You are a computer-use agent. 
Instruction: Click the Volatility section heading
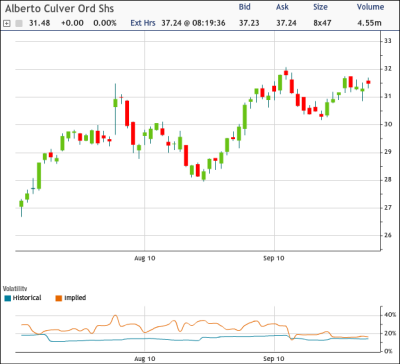(15, 287)
